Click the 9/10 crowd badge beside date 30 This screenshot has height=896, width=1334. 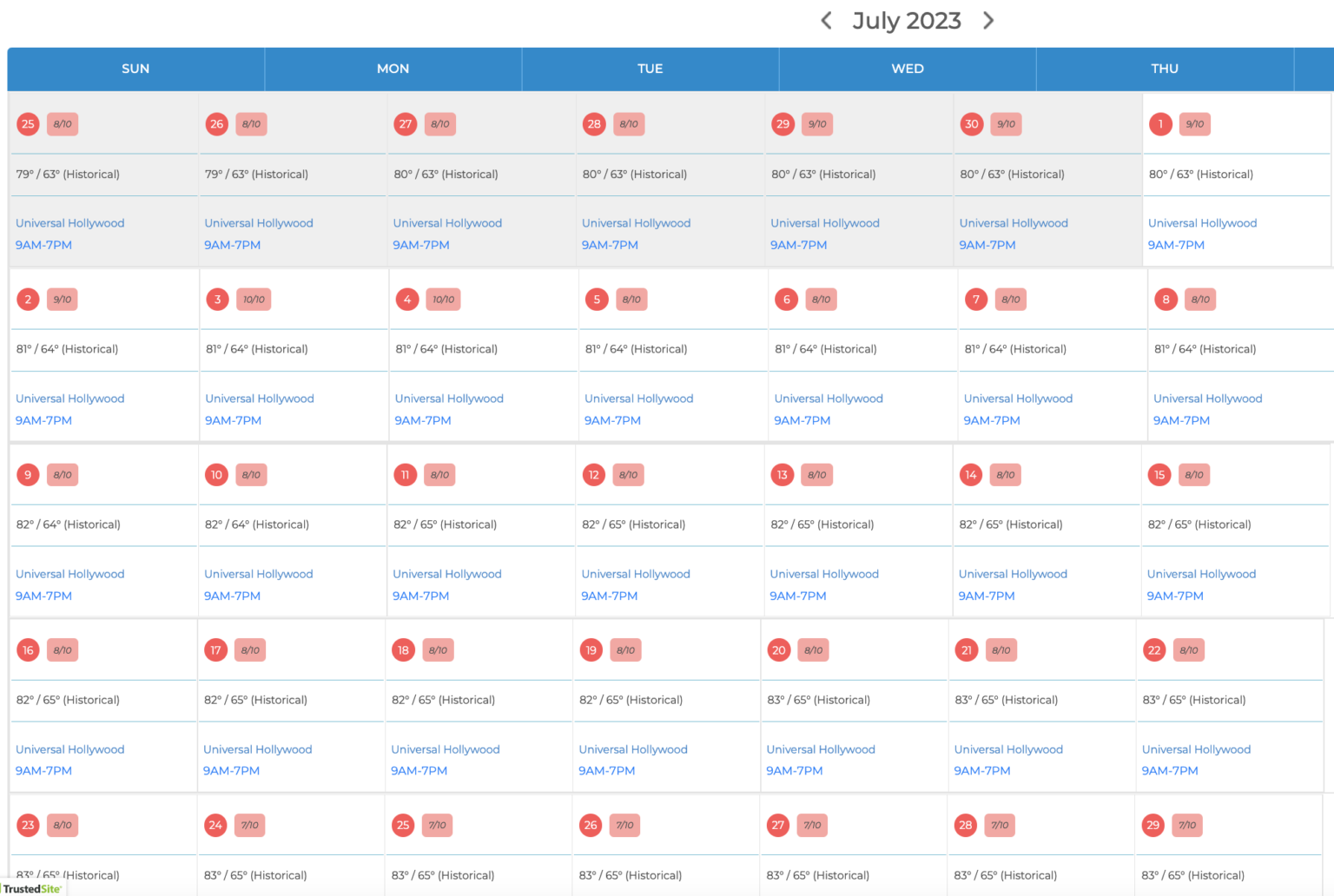coord(1006,124)
